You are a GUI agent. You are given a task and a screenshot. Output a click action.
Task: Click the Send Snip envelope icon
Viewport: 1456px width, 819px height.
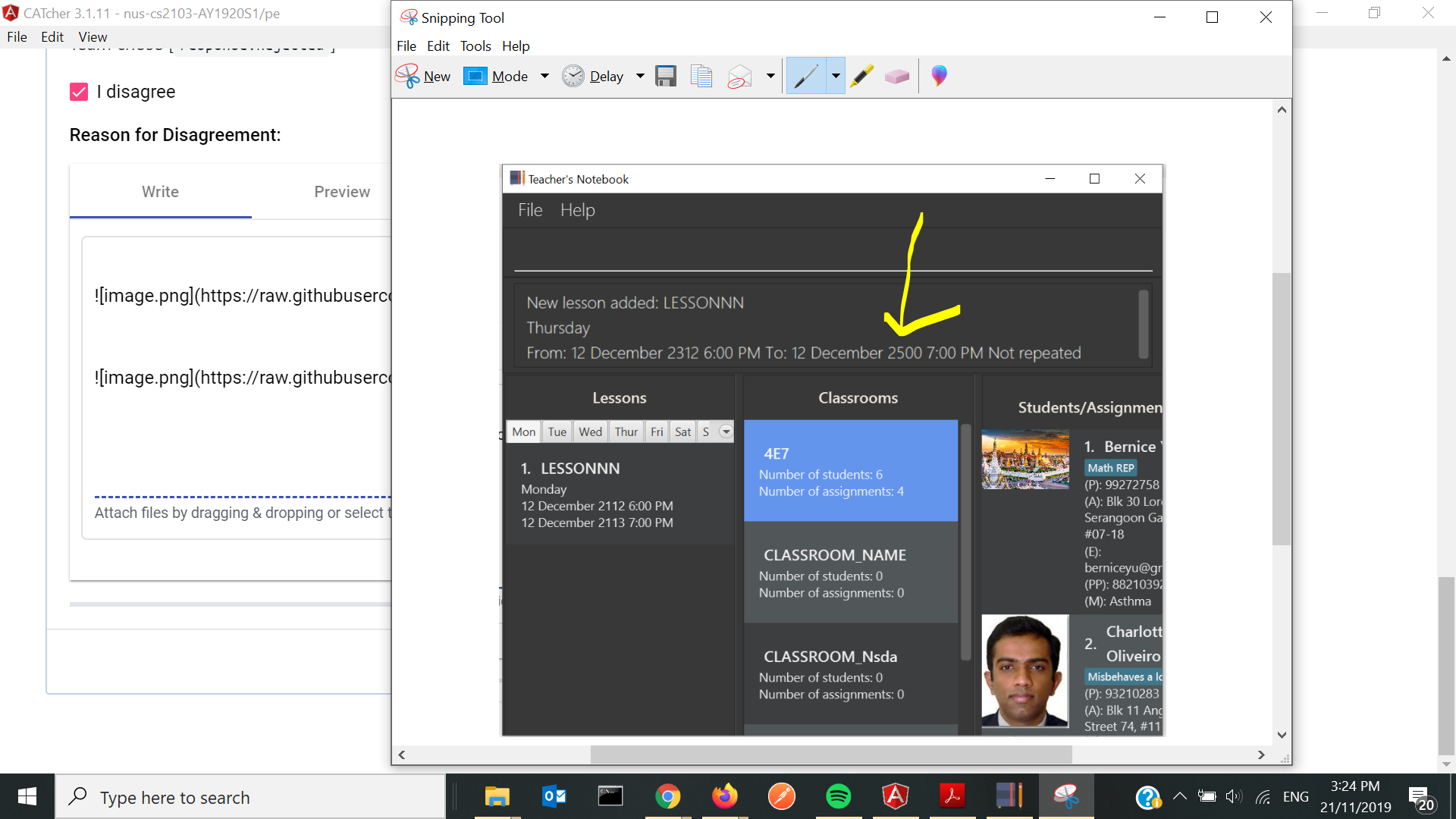click(739, 76)
